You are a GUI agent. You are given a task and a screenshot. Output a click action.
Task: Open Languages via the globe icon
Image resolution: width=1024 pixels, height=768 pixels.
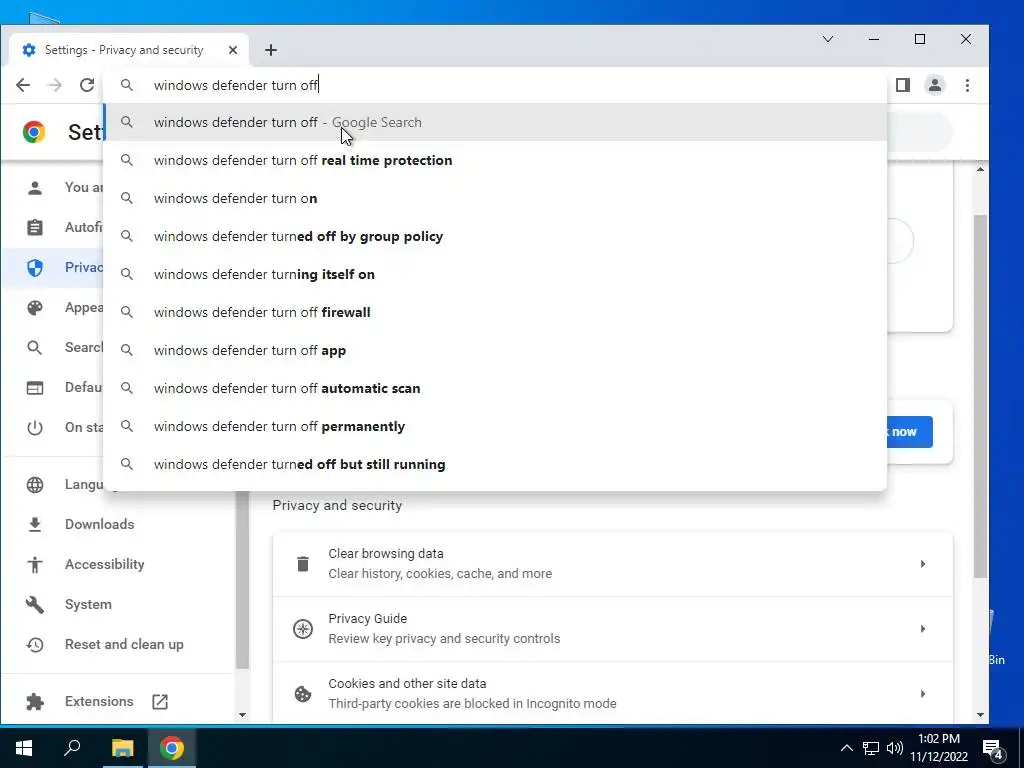pos(35,485)
